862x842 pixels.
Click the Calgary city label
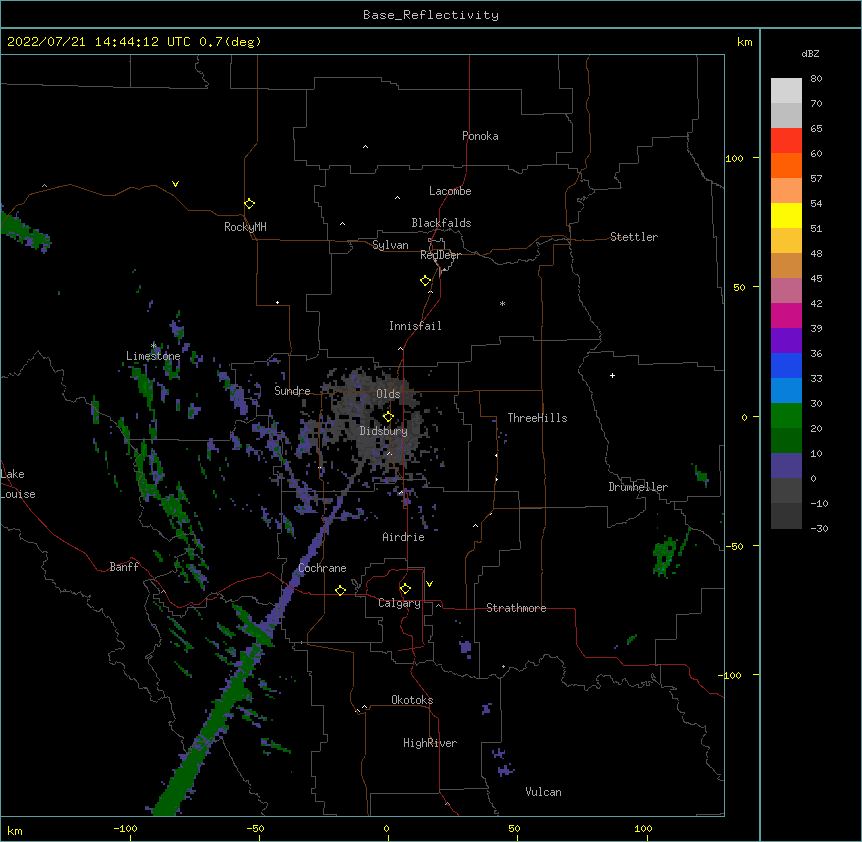click(x=399, y=603)
